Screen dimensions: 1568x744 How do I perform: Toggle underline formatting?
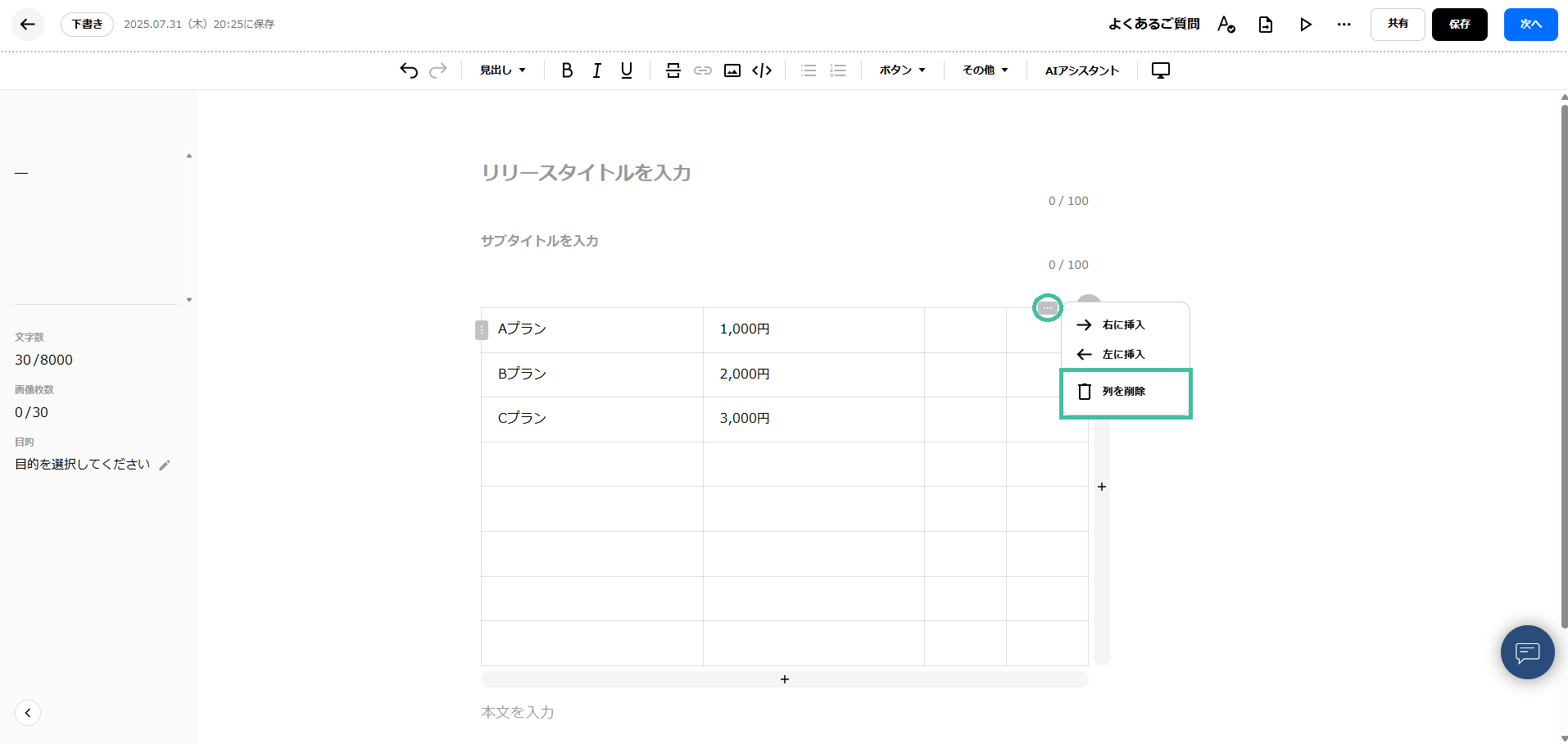[x=626, y=70]
